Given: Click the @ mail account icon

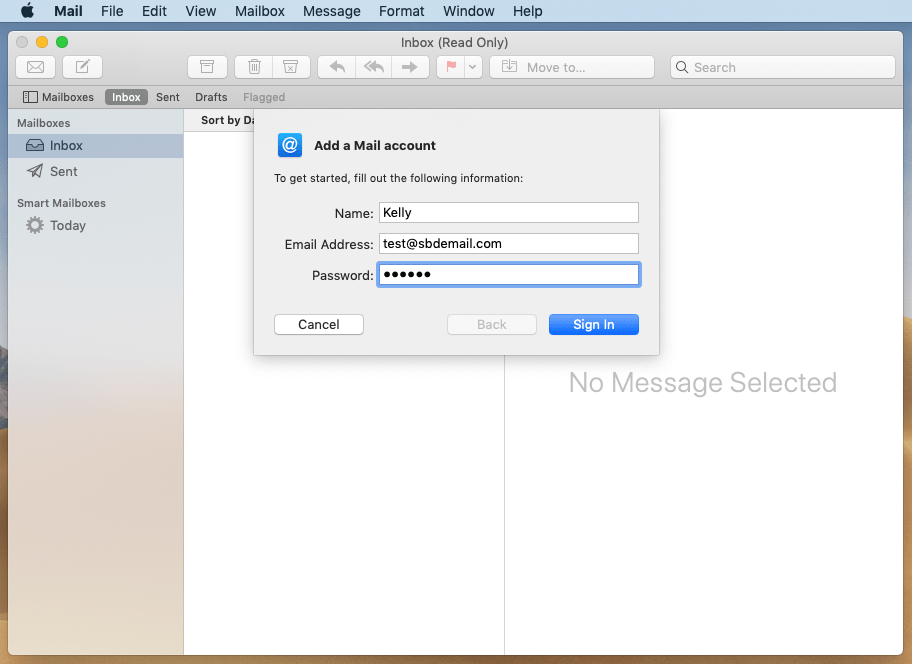Looking at the screenshot, I should 290,145.
